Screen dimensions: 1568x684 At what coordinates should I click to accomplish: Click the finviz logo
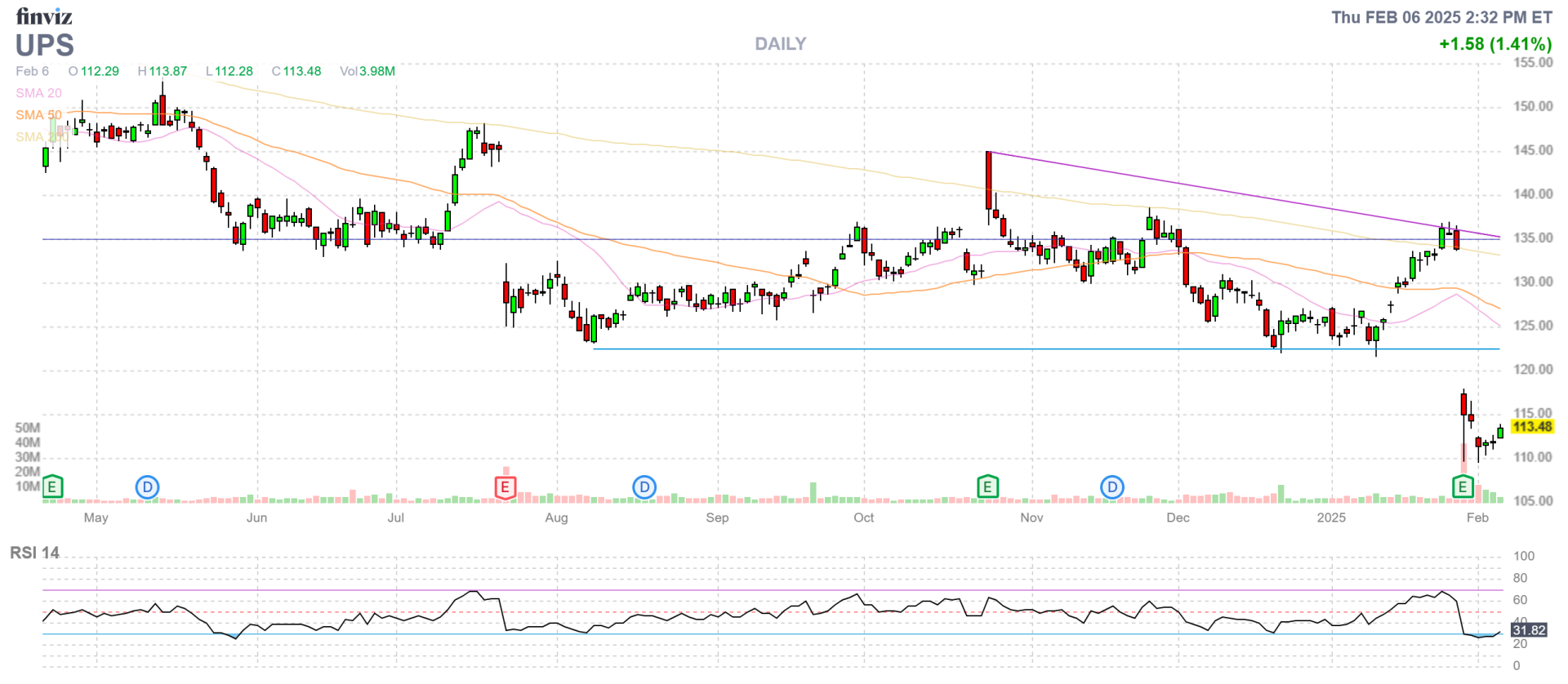coord(44,16)
